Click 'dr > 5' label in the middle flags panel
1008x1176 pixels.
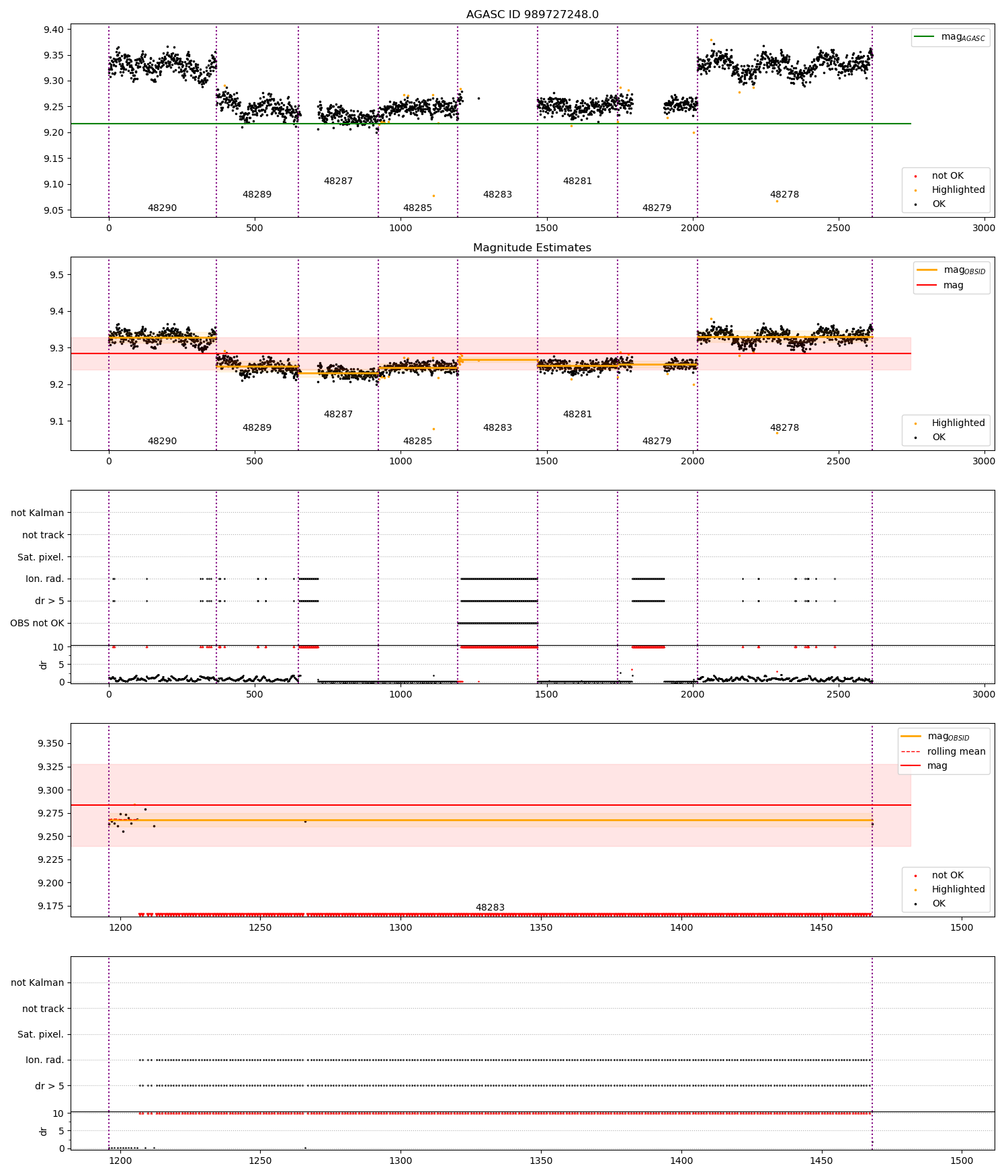click(50, 601)
